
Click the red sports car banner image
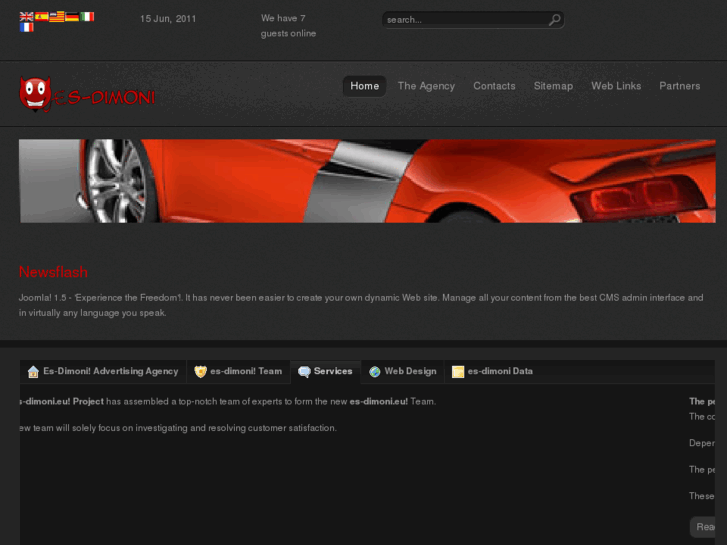pos(367,181)
